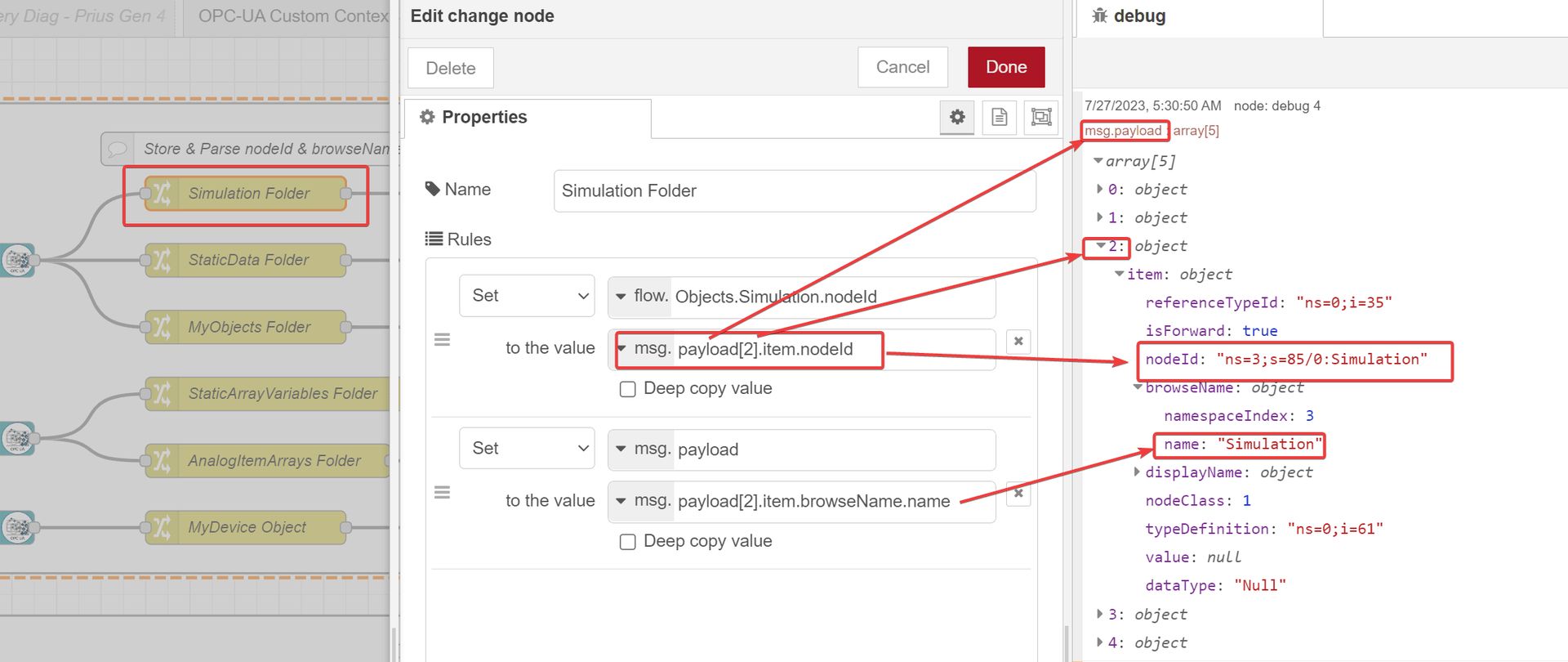The height and width of the screenshot is (662, 1568).
Task: Switch to the debug sidebar tab
Action: [1130, 16]
